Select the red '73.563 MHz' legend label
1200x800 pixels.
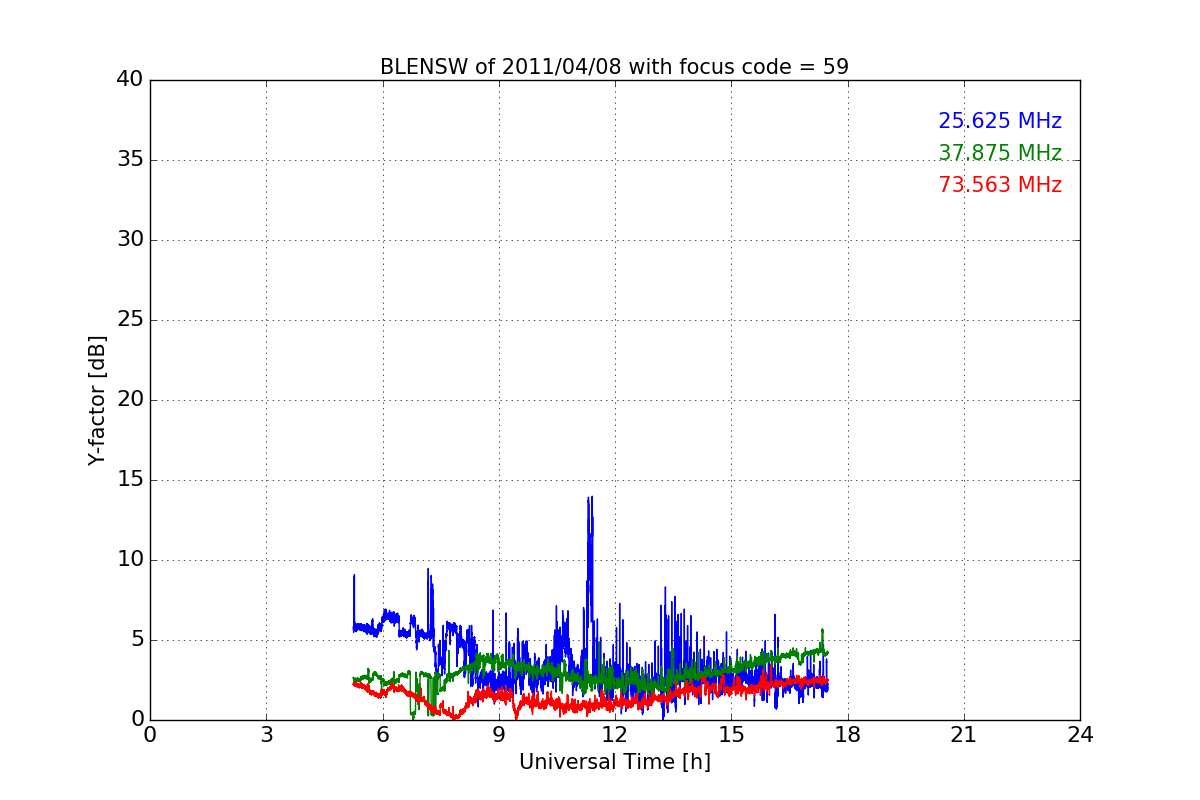pos(1000,185)
